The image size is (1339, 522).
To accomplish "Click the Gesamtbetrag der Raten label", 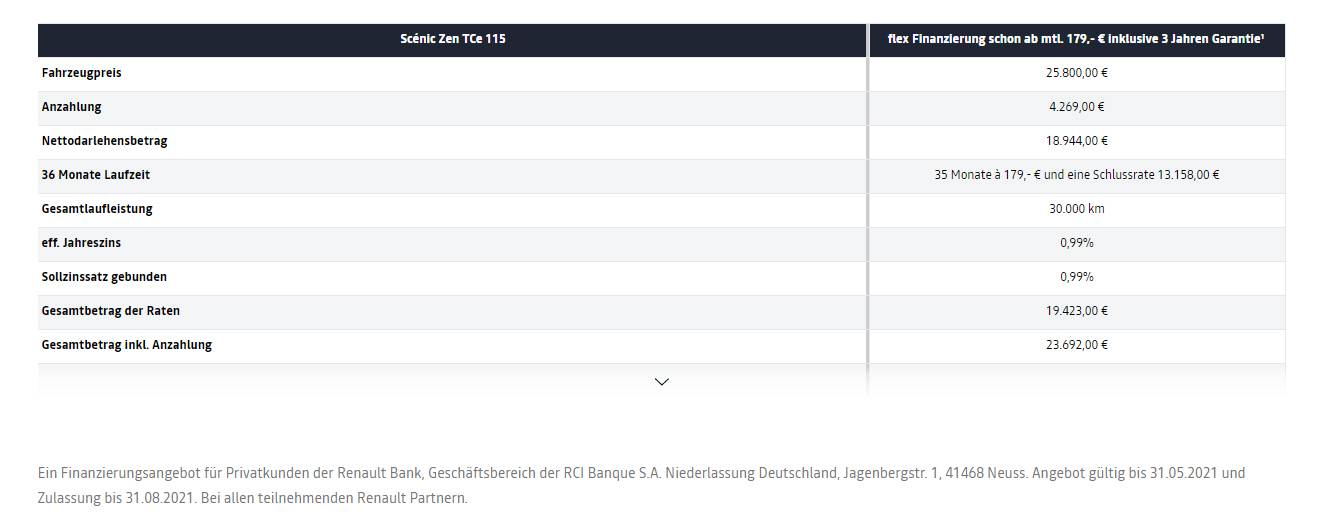I will point(111,311).
